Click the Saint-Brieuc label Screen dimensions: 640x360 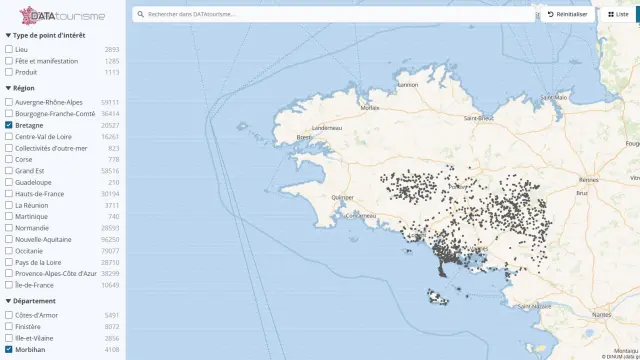479,118
